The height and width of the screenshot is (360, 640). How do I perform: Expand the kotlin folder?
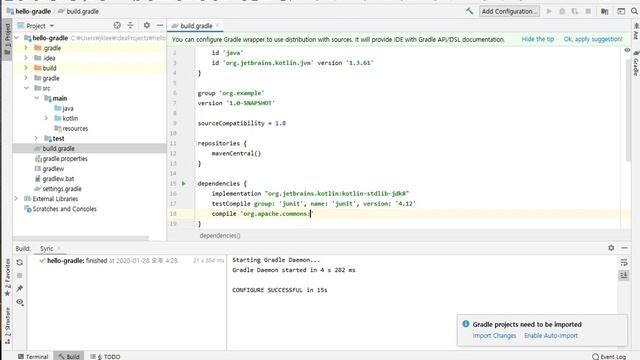coord(46,118)
